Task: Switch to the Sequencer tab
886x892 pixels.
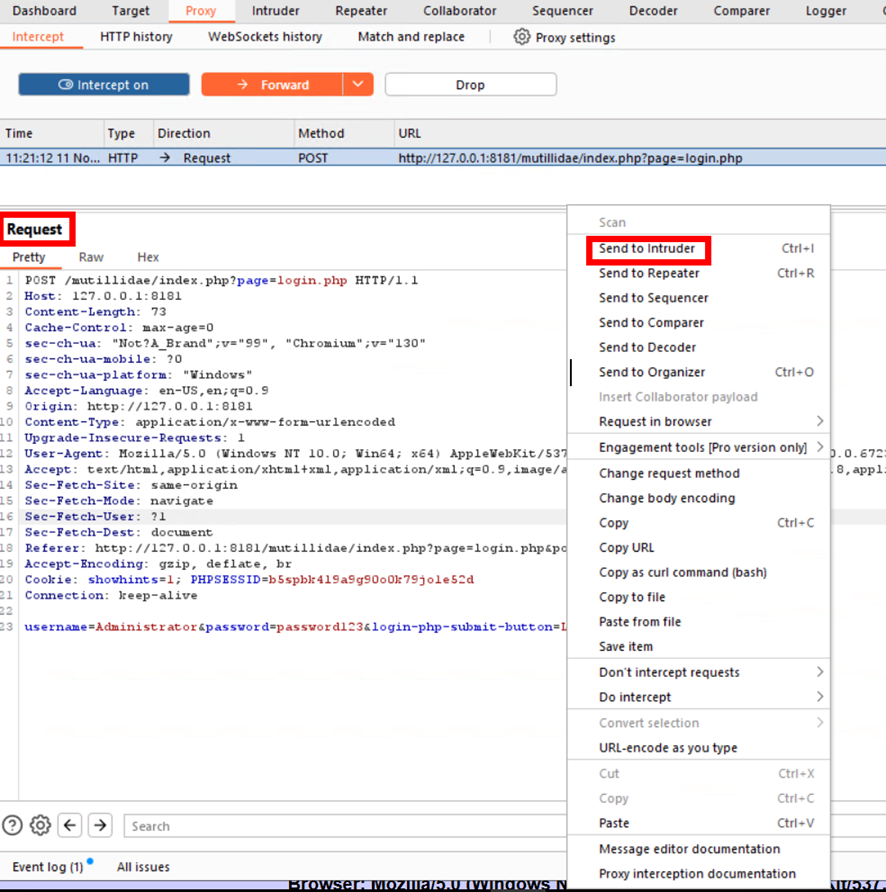Action: (x=562, y=11)
